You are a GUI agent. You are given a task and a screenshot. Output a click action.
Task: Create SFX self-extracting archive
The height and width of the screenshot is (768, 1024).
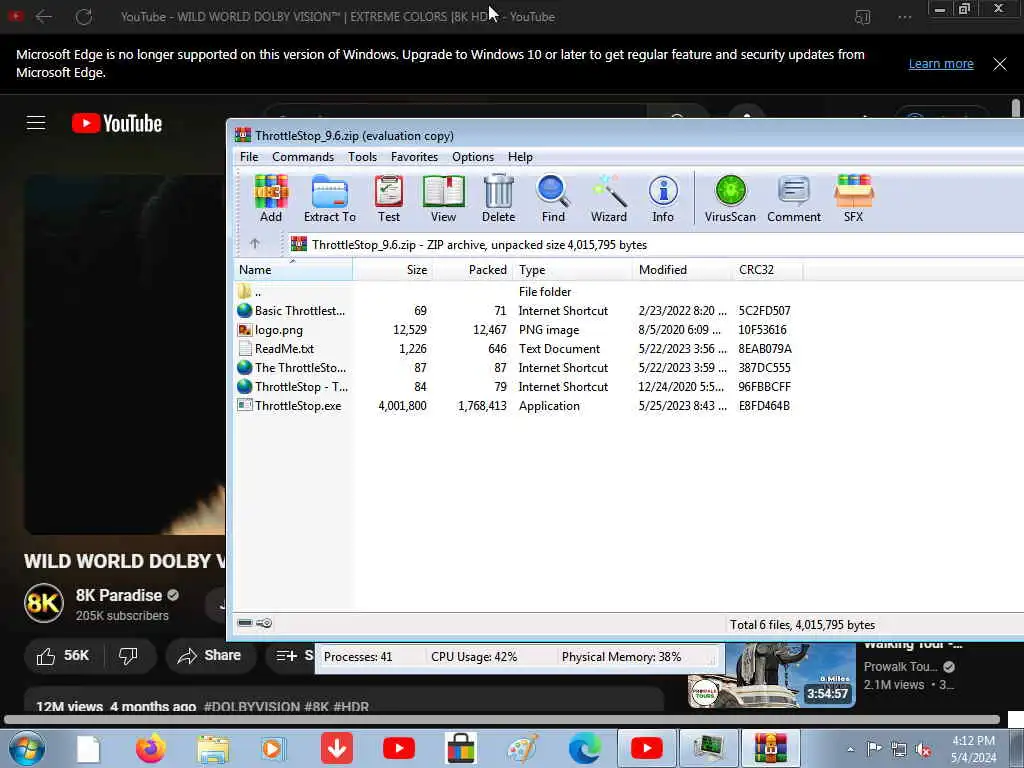pyautogui.click(x=854, y=199)
